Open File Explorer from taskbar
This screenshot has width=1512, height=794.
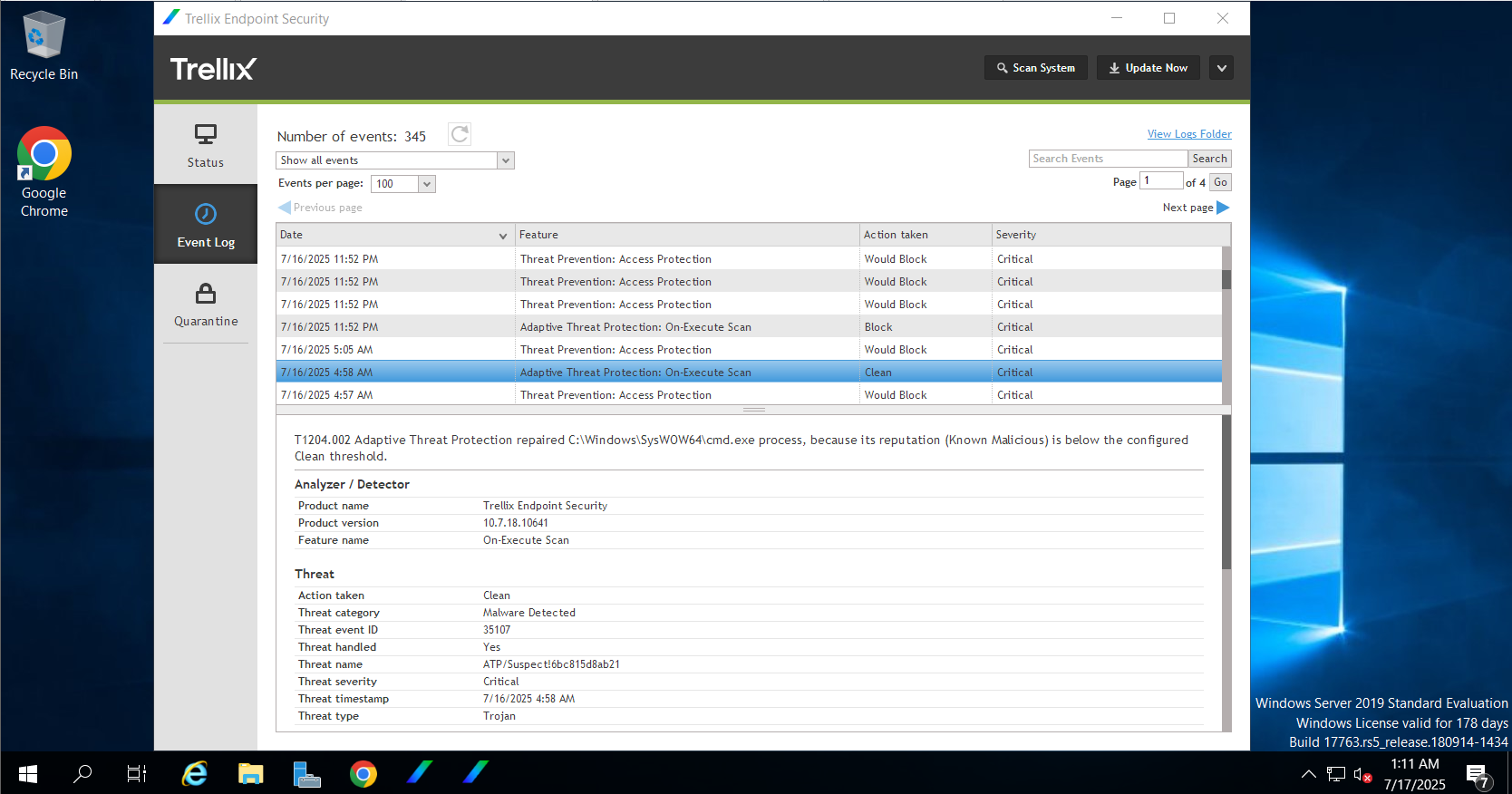(251, 773)
